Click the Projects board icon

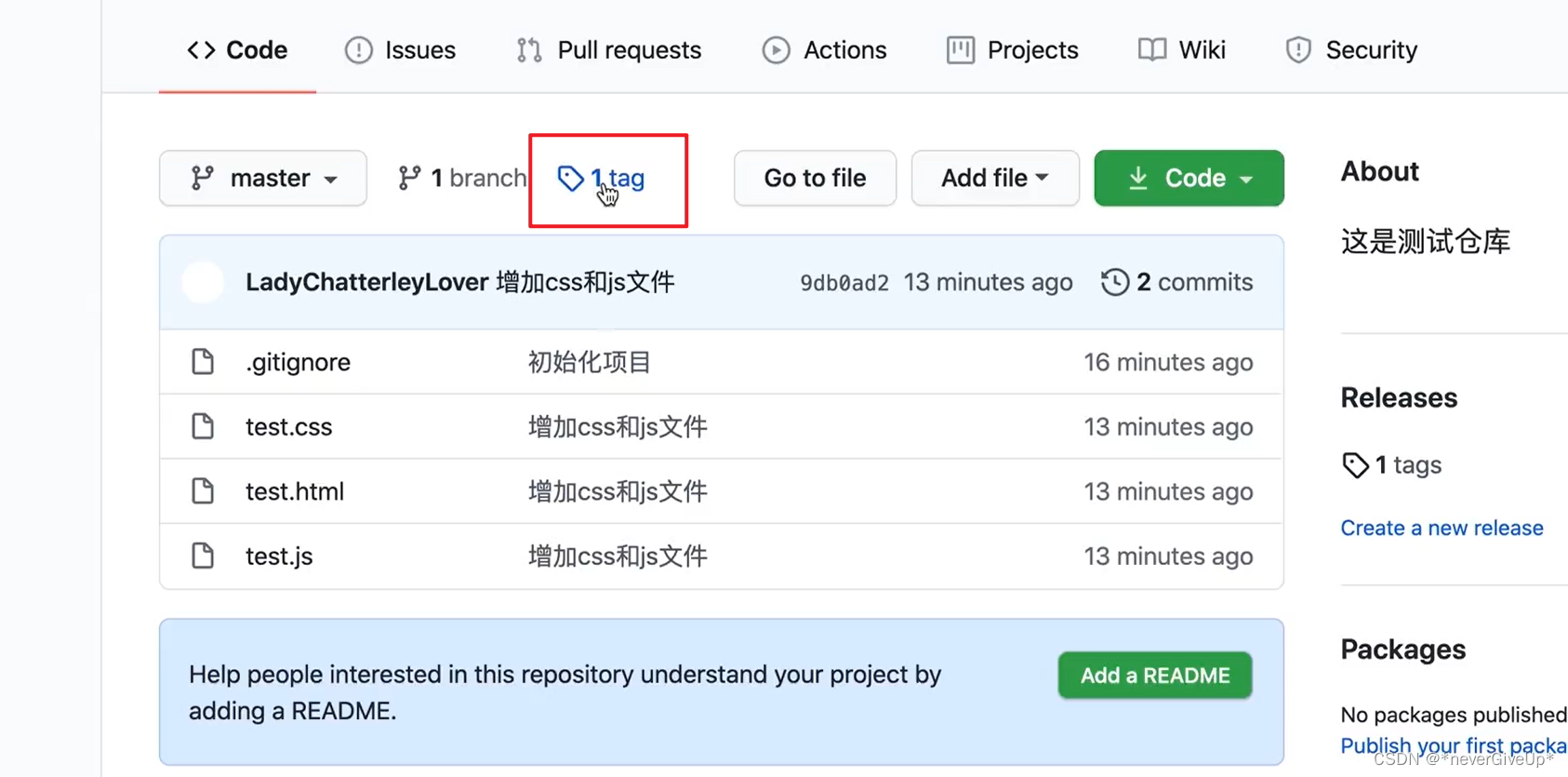tap(961, 49)
